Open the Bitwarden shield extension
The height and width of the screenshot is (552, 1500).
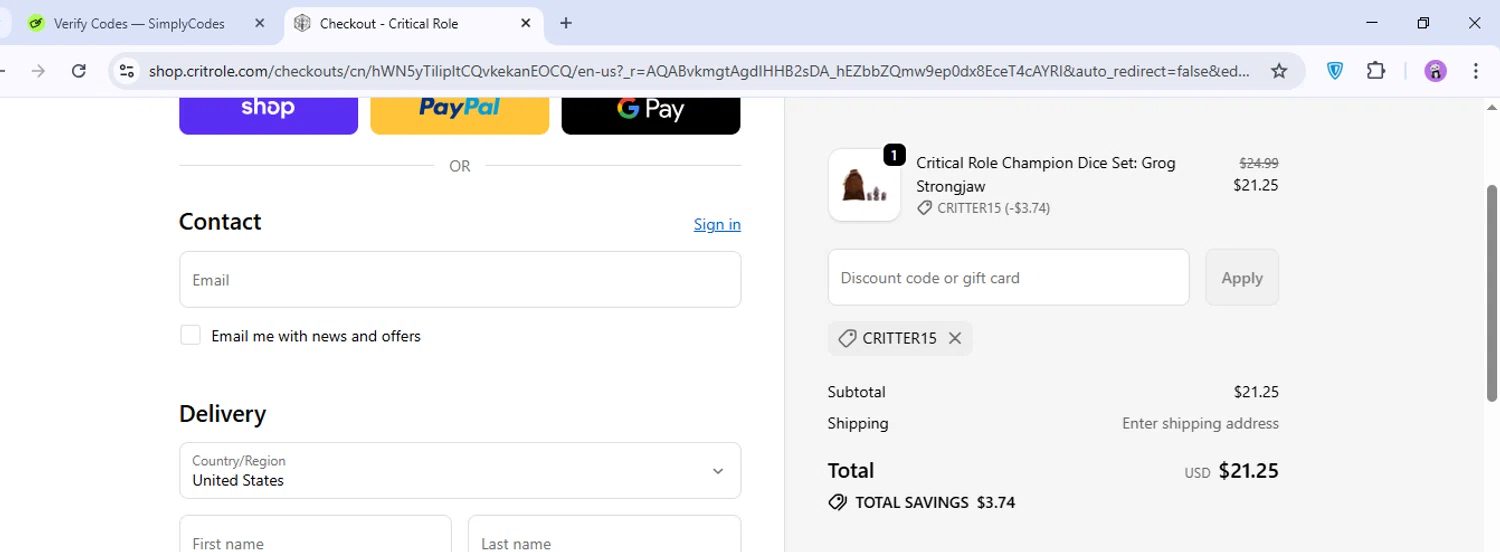(x=1335, y=71)
